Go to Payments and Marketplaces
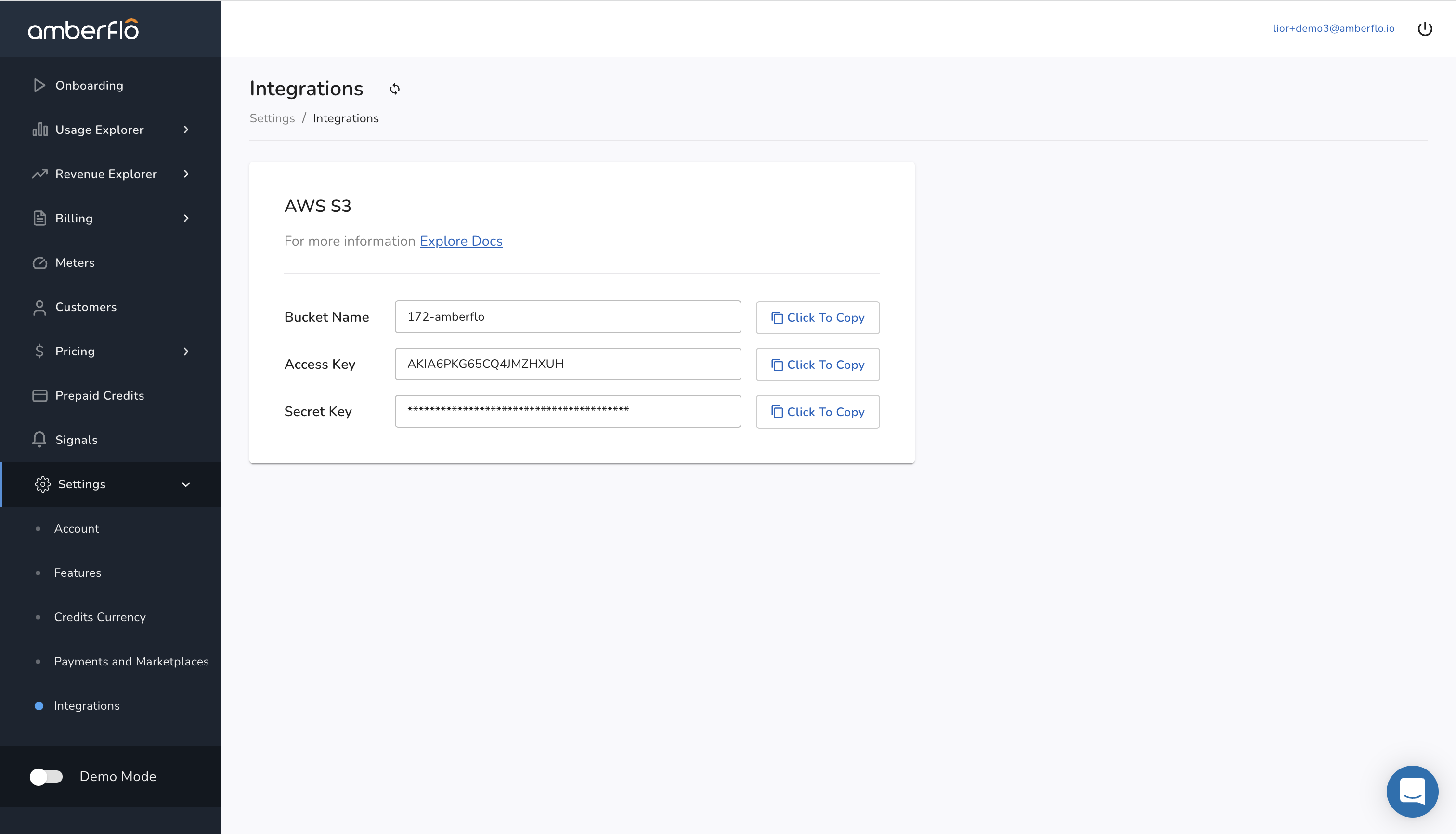This screenshot has height=834, width=1456. pos(131,662)
